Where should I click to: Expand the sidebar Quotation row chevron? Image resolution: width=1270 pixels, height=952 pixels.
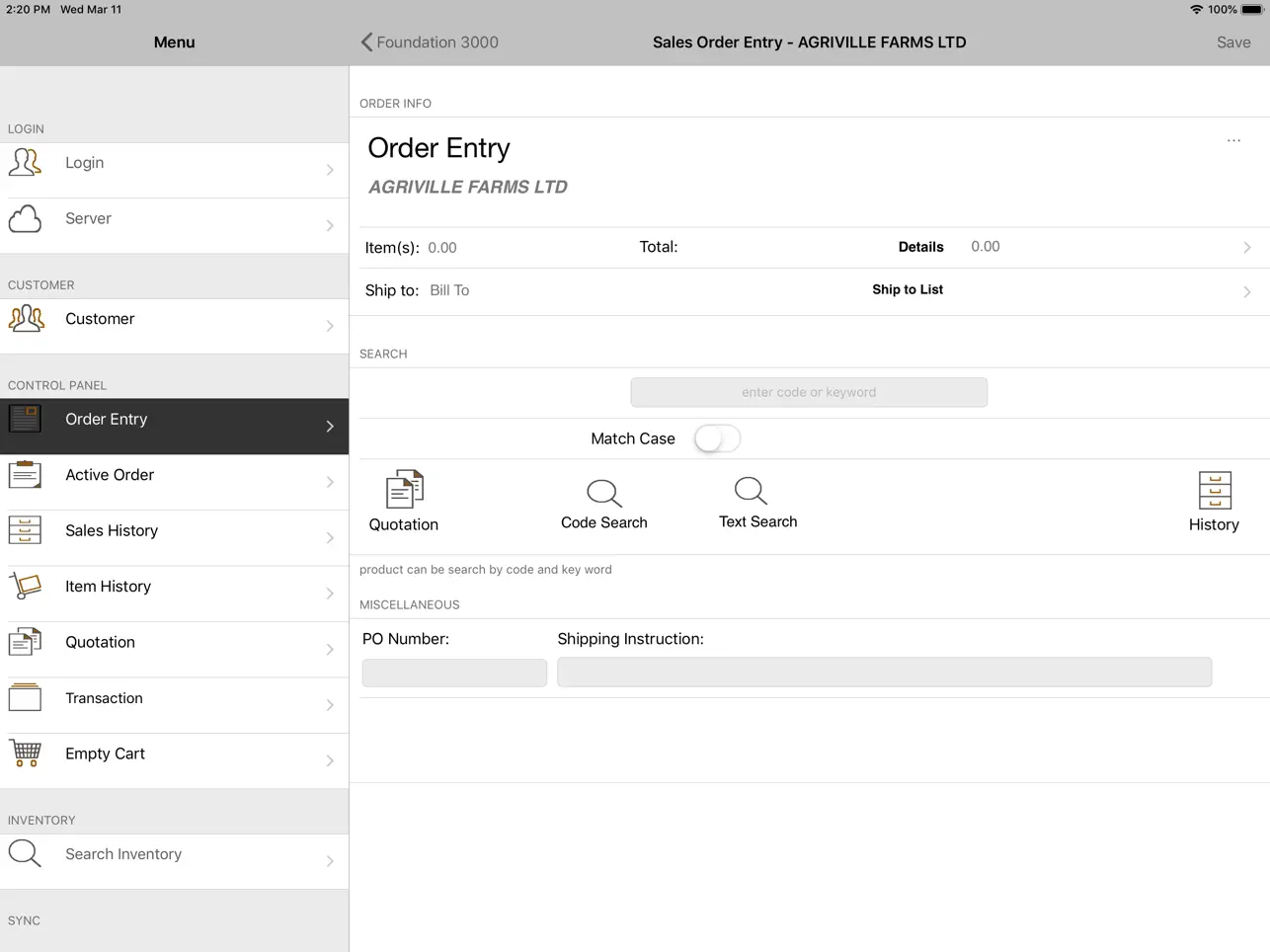click(x=330, y=650)
